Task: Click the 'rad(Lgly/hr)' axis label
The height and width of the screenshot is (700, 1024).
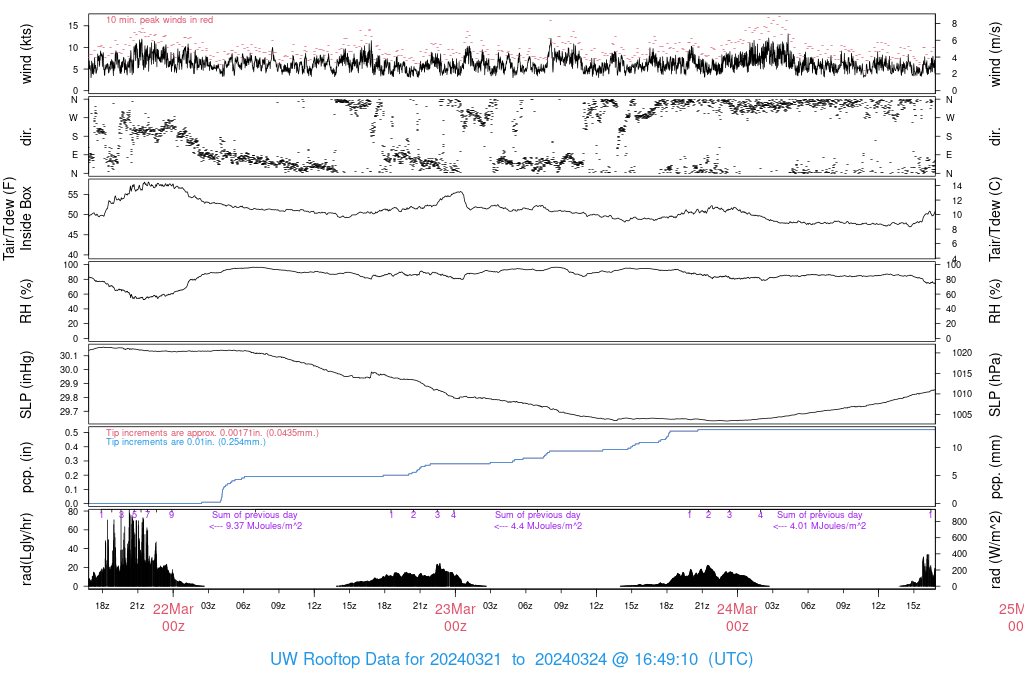Action: (x=26, y=549)
